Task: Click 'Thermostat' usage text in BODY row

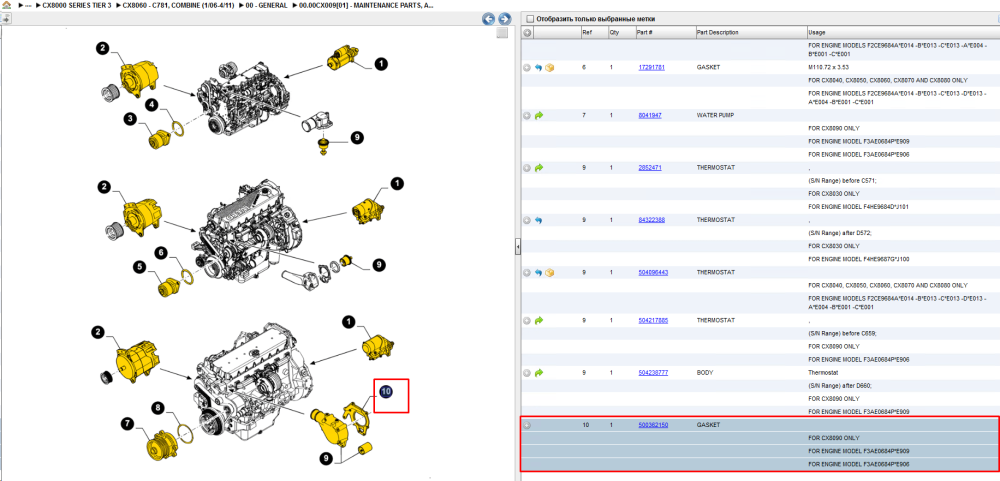Action: coord(822,373)
